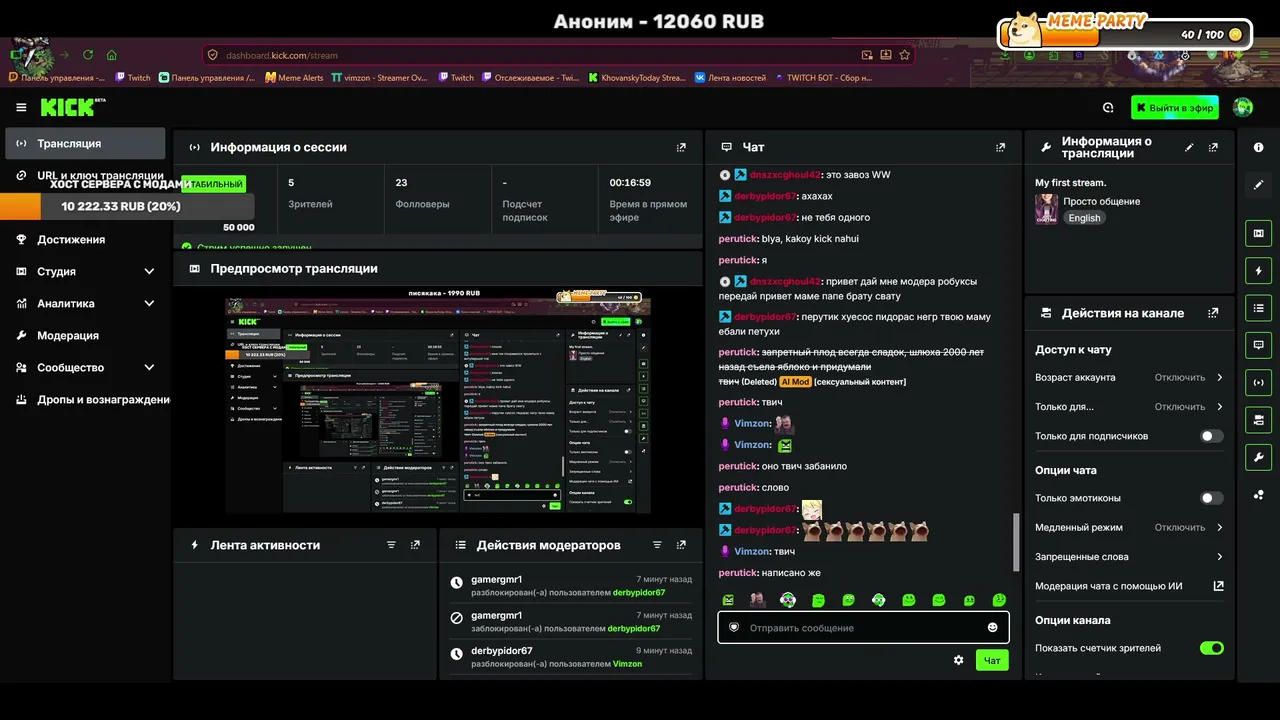Open Достижения in the left sidebar
1280x720 pixels.
click(x=85, y=239)
